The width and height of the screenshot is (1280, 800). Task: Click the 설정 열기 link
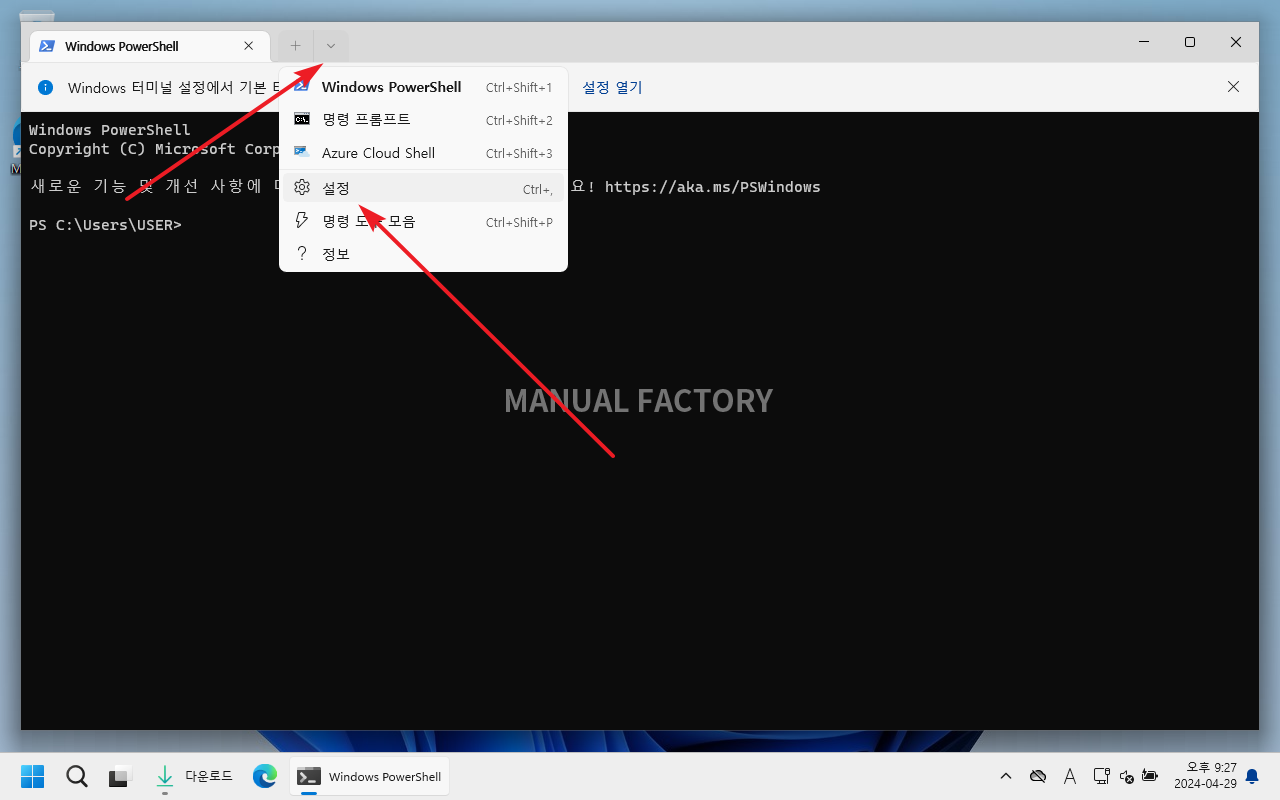[x=612, y=88]
